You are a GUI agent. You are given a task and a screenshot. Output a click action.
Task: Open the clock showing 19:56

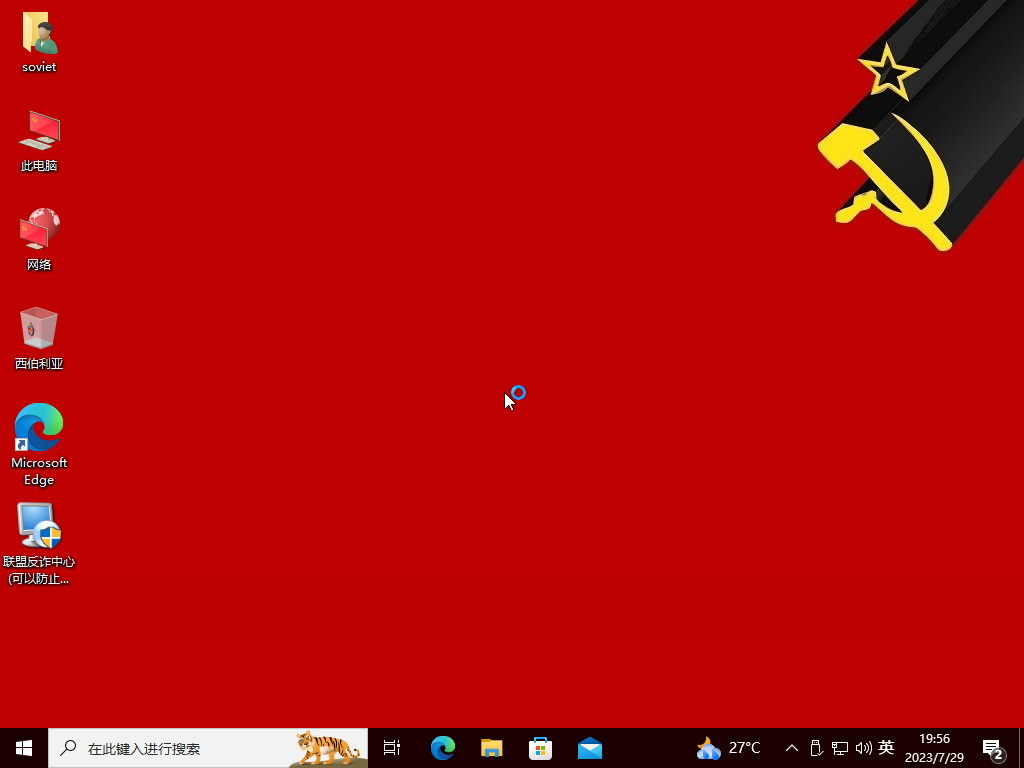(934, 748)
